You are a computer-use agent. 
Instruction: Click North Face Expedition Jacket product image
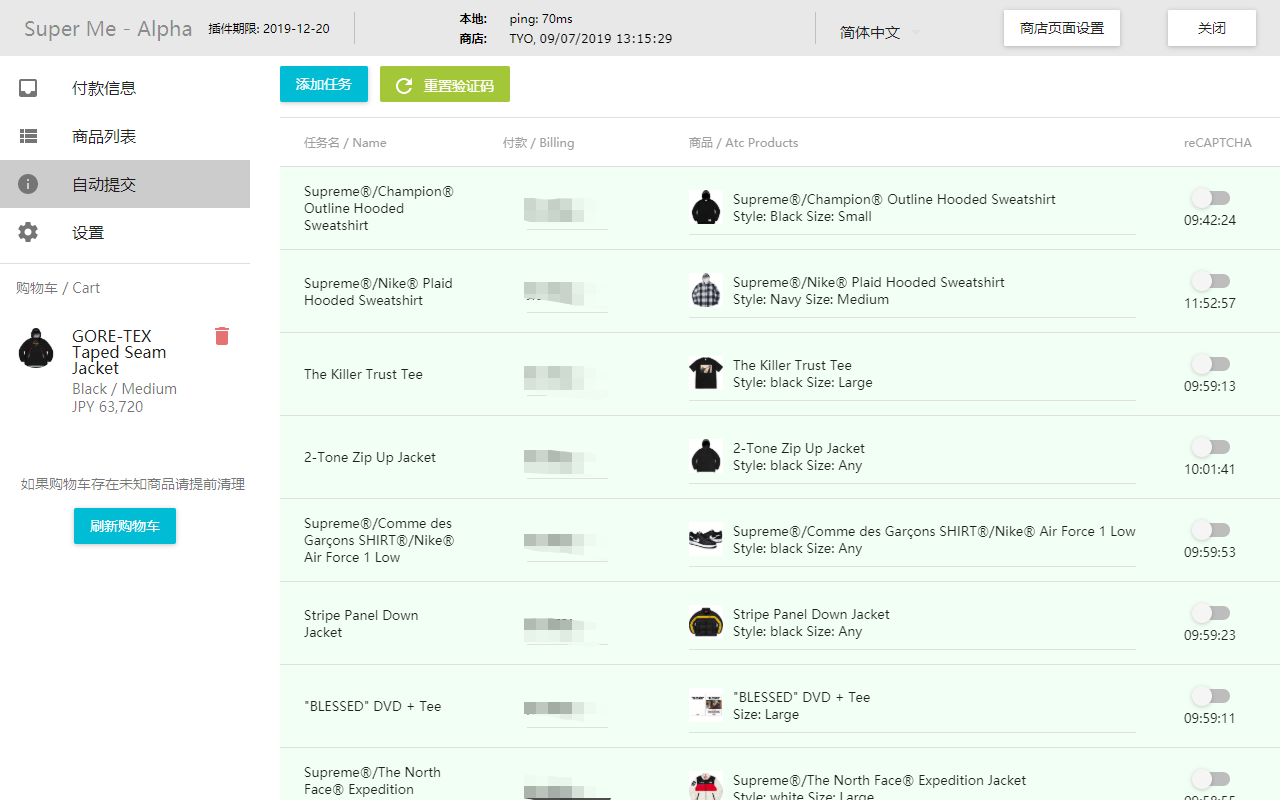(706, 787)
